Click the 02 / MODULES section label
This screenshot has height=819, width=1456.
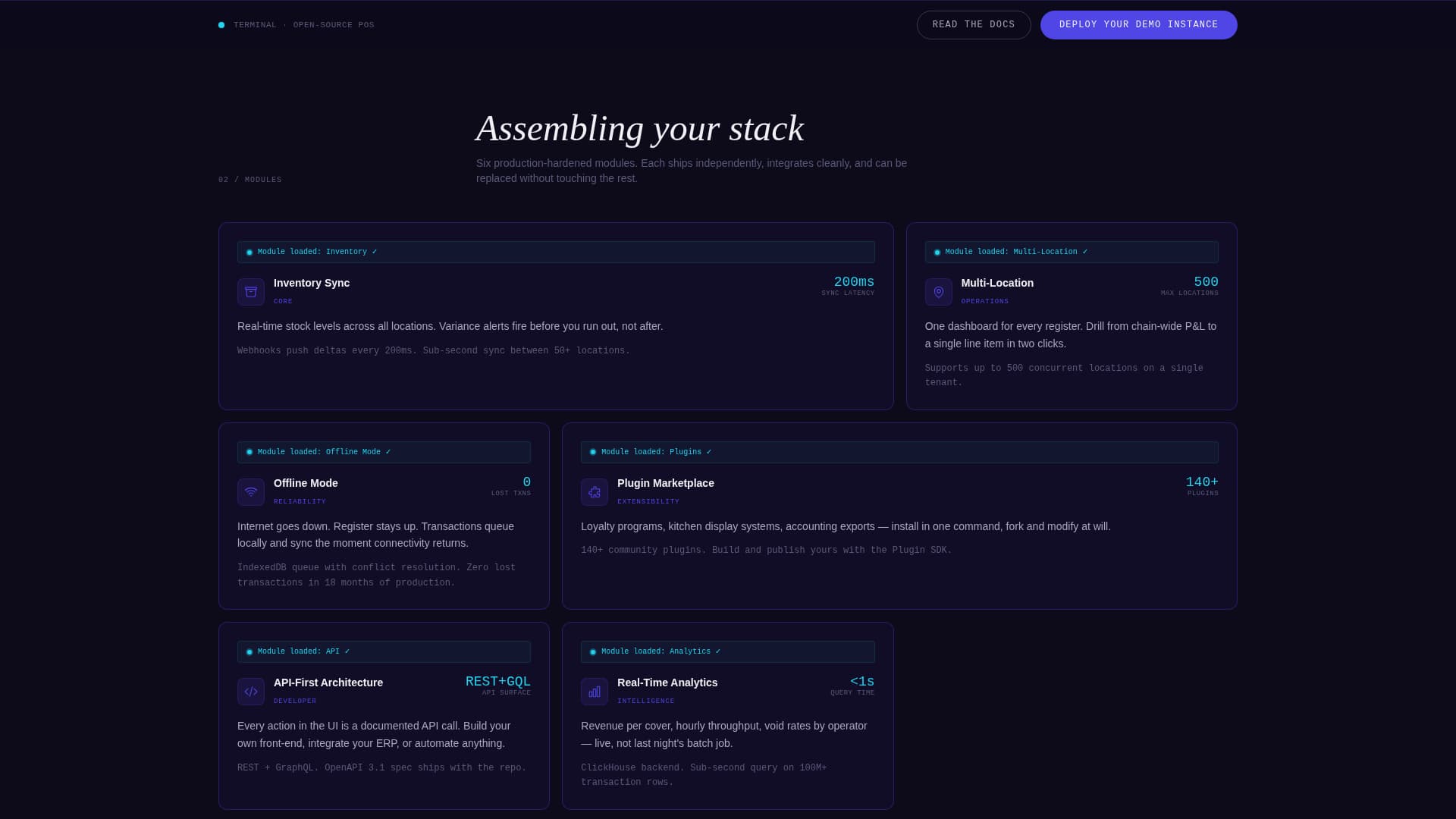coord(249,180)
